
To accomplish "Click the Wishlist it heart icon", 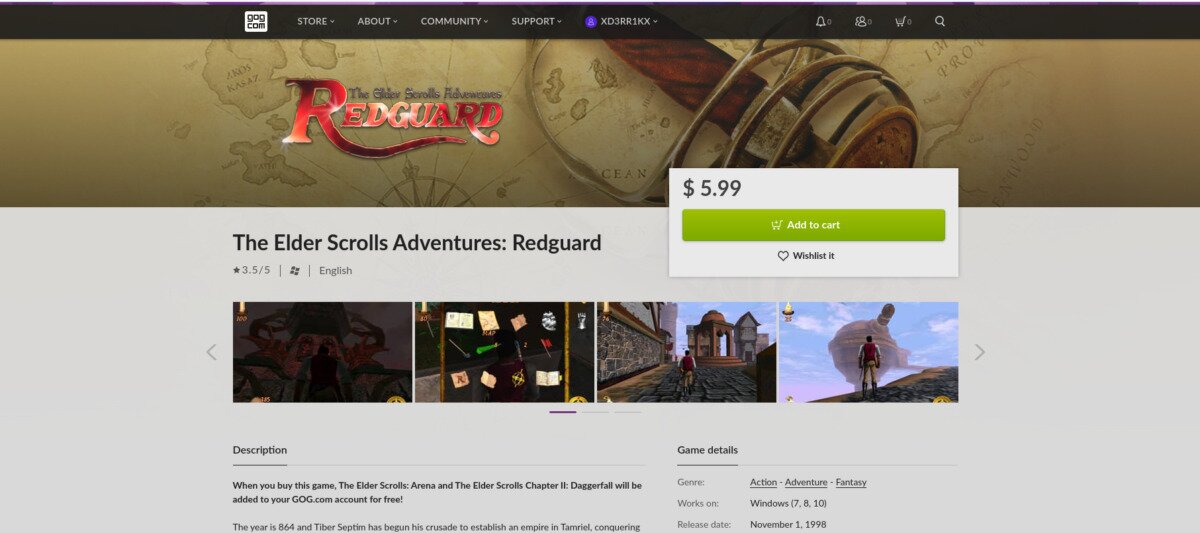I will (x=783, y=256).
